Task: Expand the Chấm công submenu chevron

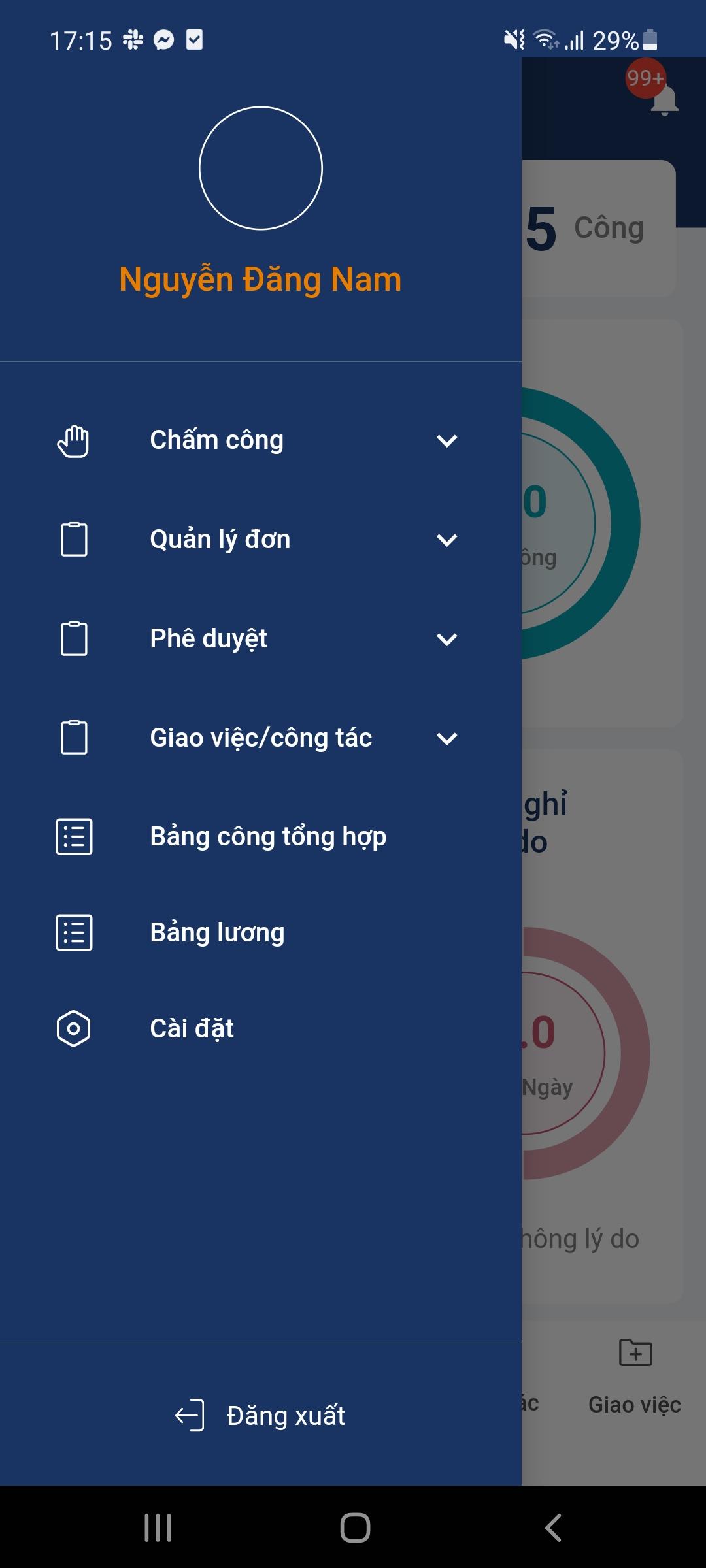Action: click(447, 441)
